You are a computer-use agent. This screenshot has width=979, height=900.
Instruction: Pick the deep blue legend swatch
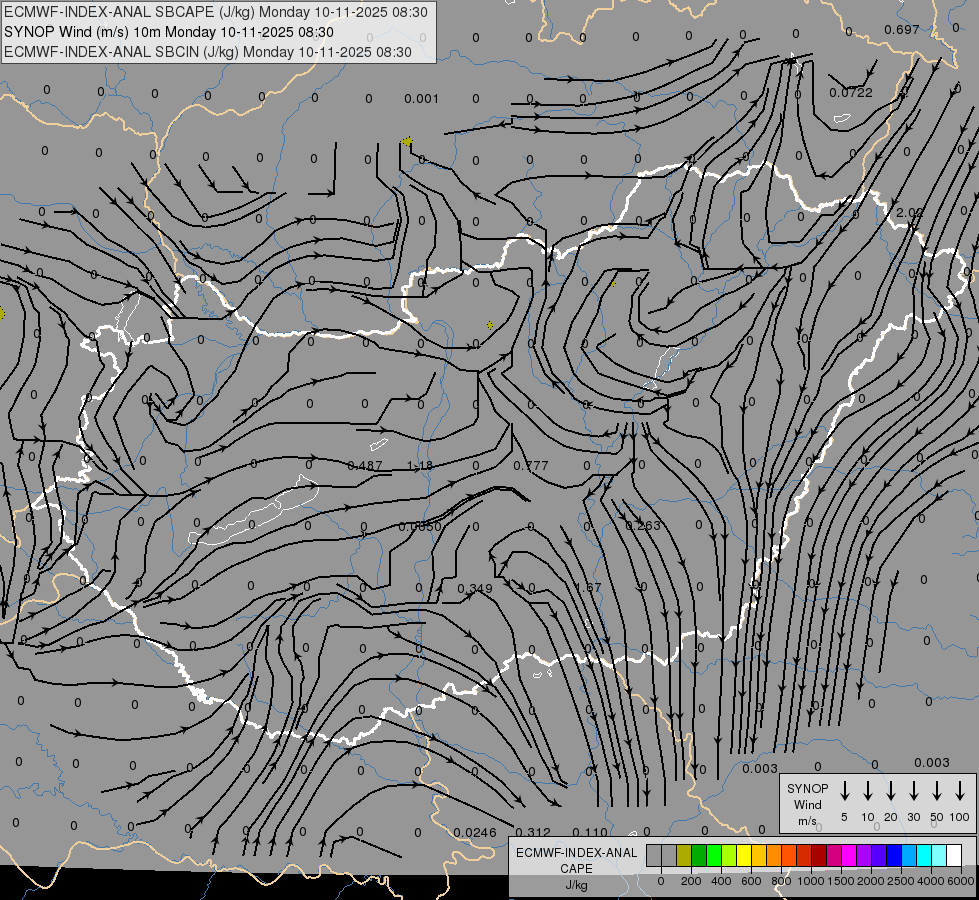[893, 855]
